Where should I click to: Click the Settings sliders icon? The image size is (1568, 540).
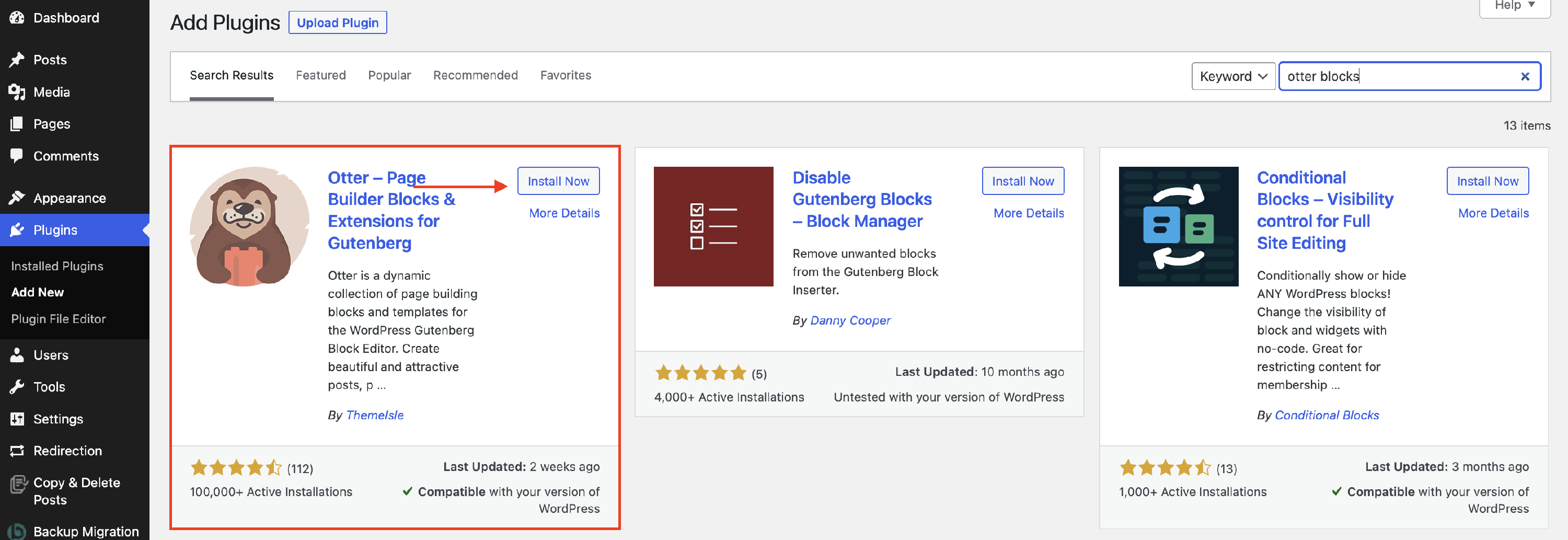click(x=17, y=419)
